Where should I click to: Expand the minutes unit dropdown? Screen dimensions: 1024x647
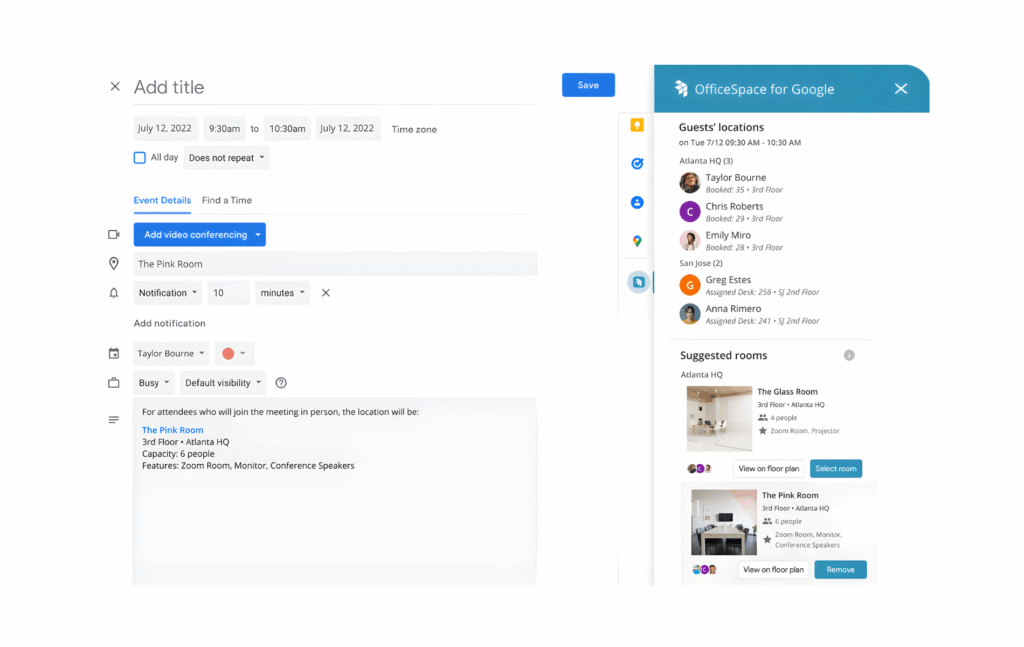point(283,292)
